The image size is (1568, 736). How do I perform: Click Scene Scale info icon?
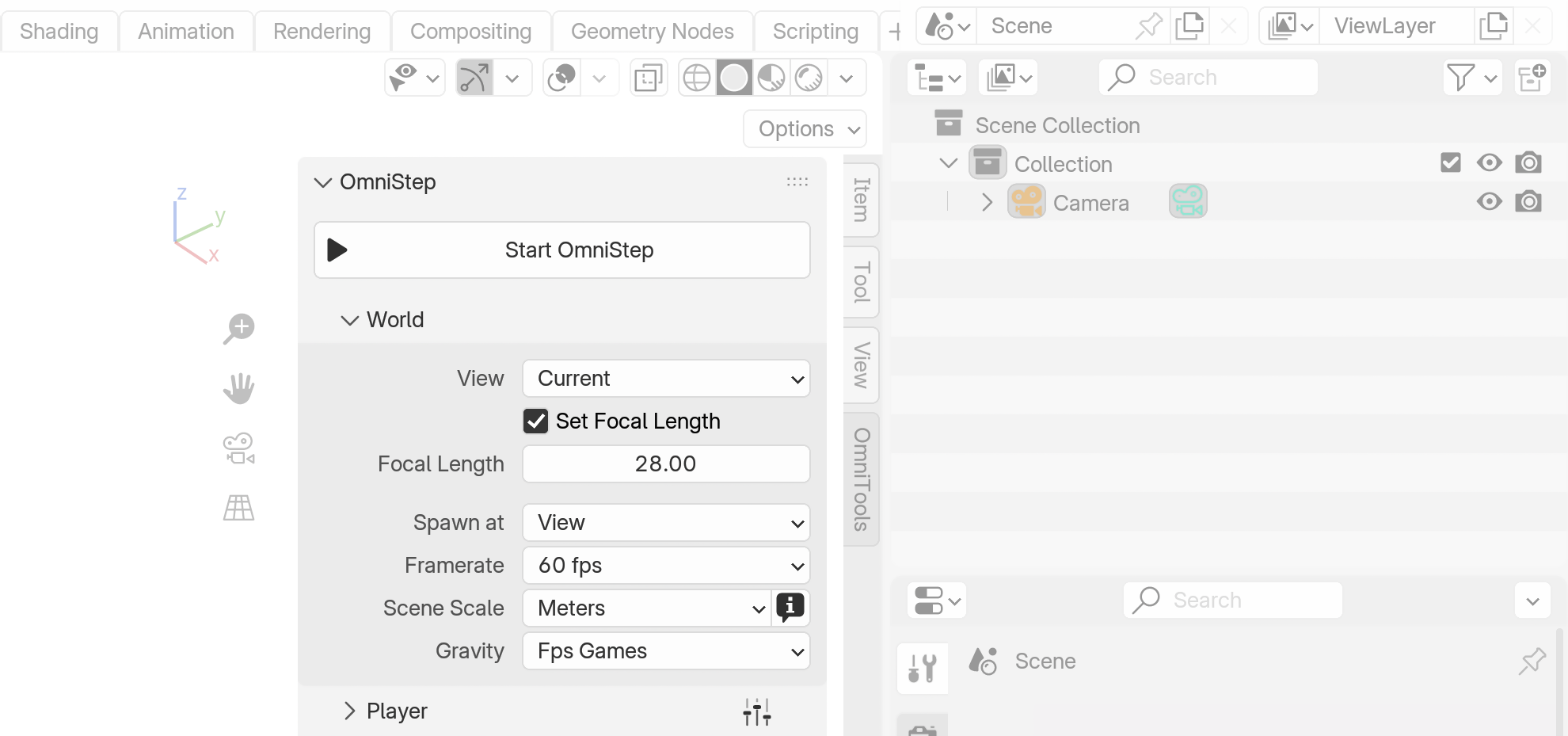pyautogui.click(x=790, y=608)
